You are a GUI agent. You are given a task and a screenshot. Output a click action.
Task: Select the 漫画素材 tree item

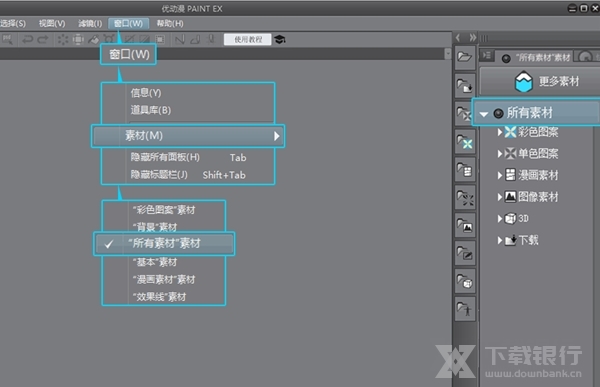(532, 175)
